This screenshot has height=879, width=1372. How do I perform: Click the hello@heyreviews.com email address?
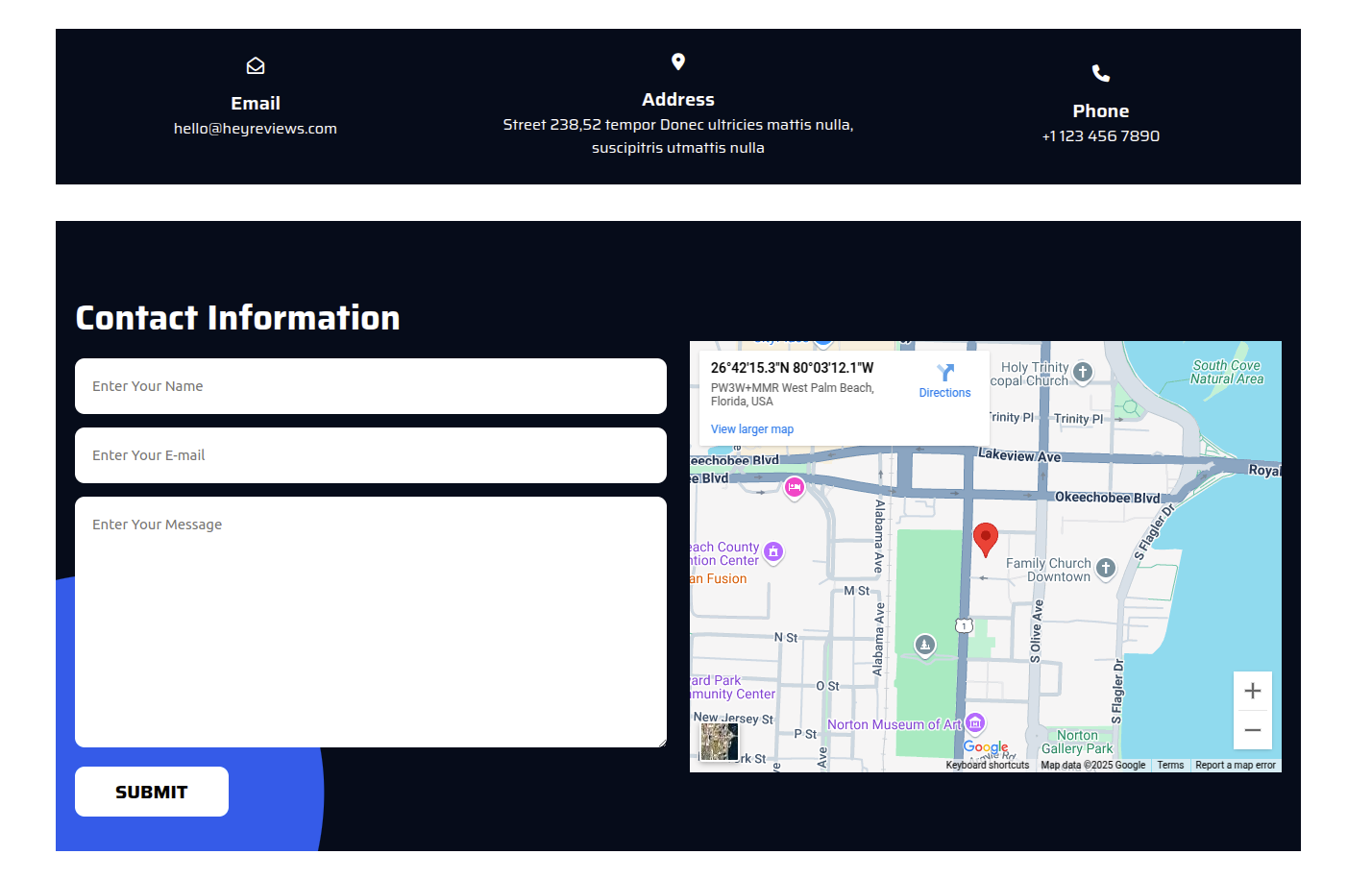point(256,129)
